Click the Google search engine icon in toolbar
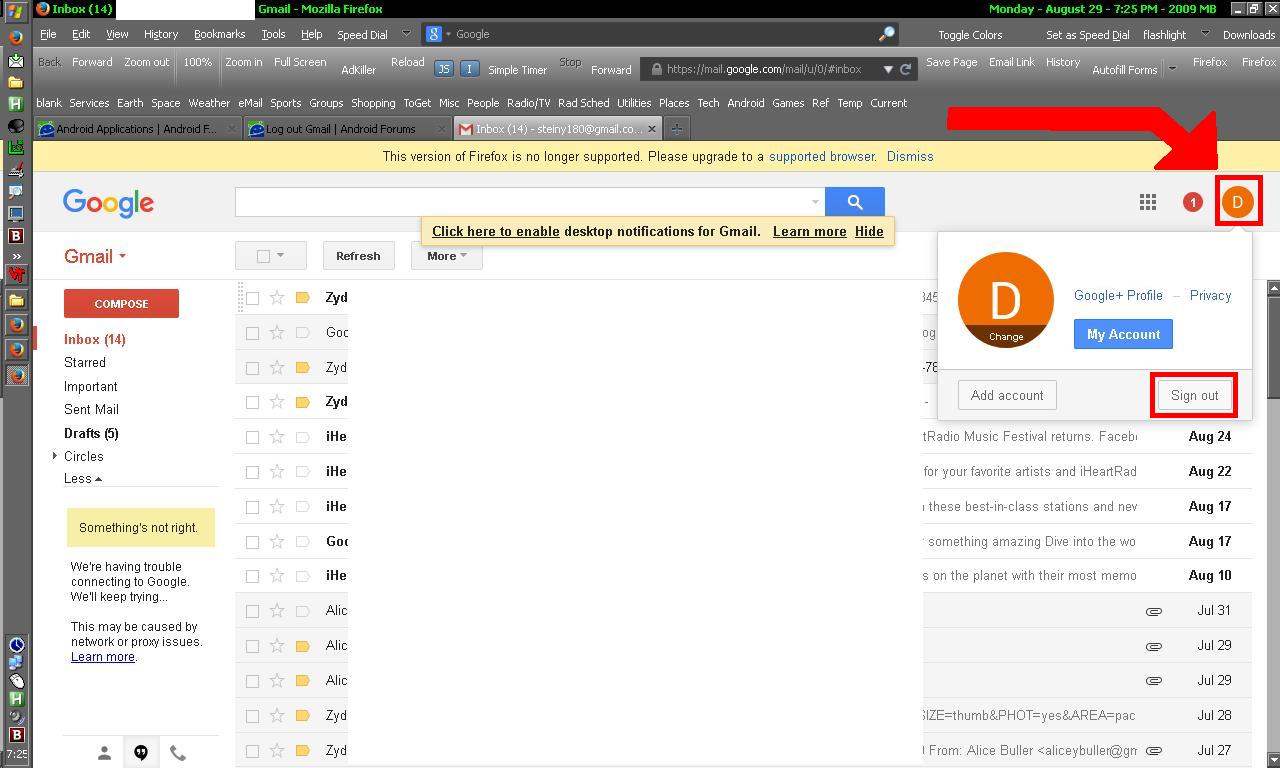 [x=434, y=34]
